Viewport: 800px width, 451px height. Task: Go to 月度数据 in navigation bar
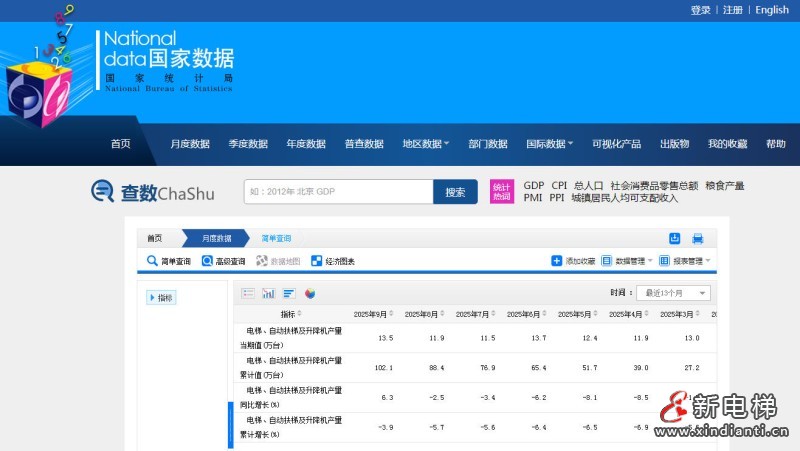pyautogui.click(x=190, y=144)
